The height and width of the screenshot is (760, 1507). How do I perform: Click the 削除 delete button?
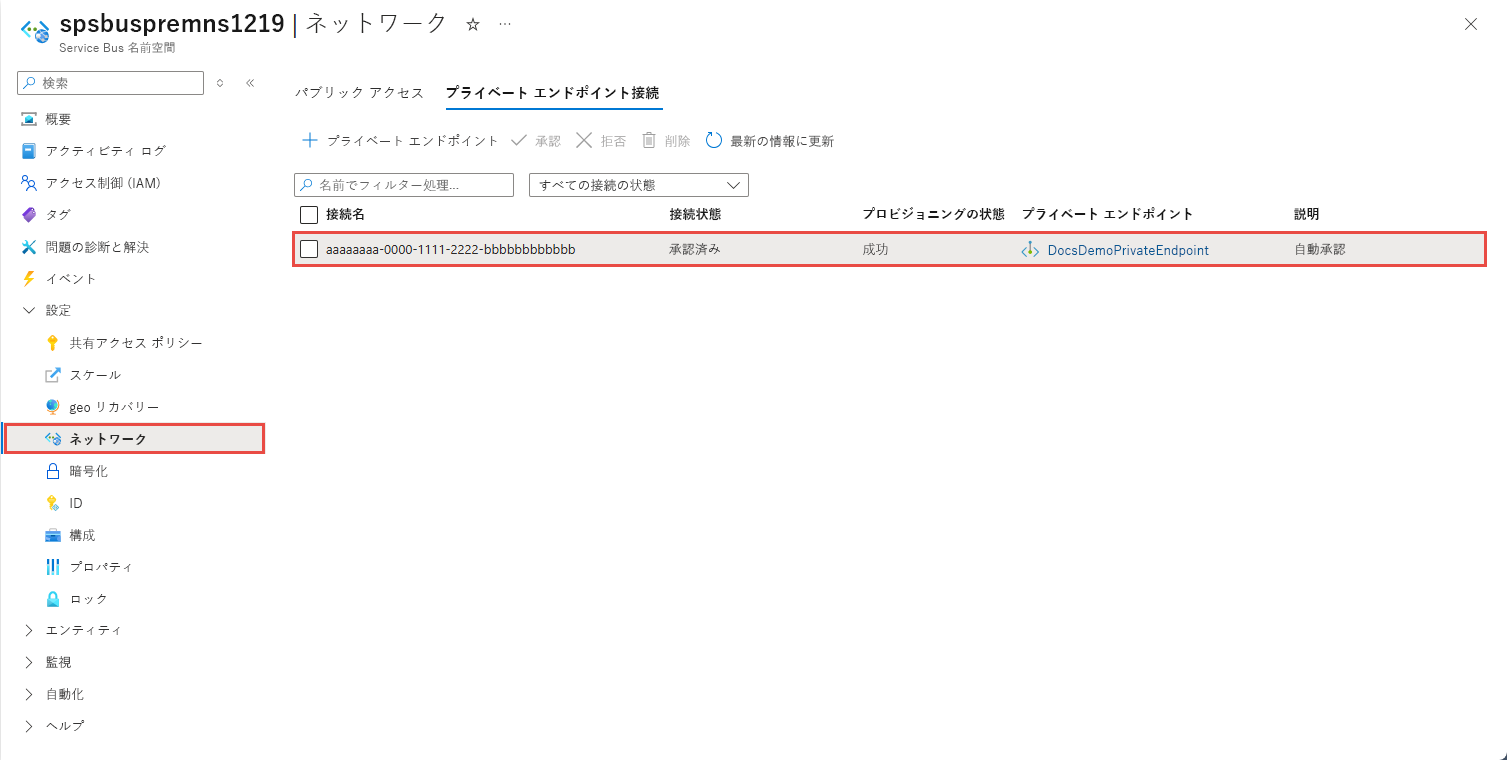point(665,141)
